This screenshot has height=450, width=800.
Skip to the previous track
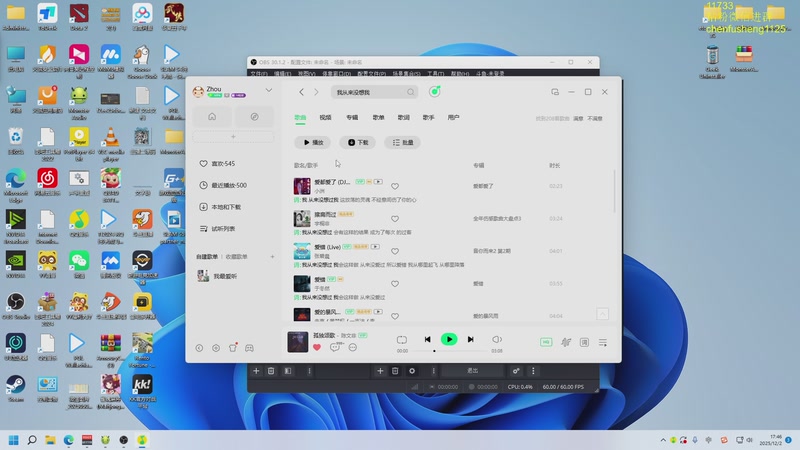[428, 339]
